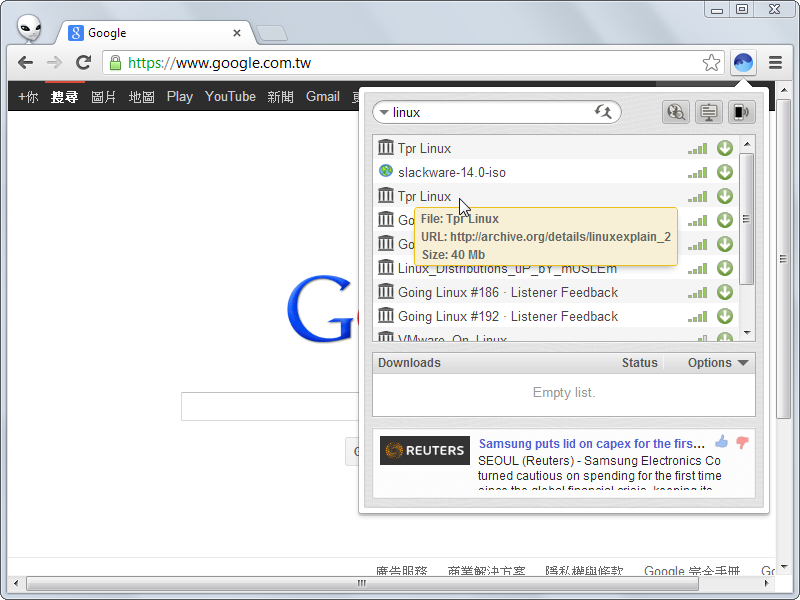Click 搜尋 in Google top bar
800x600 pixels.
64,96
